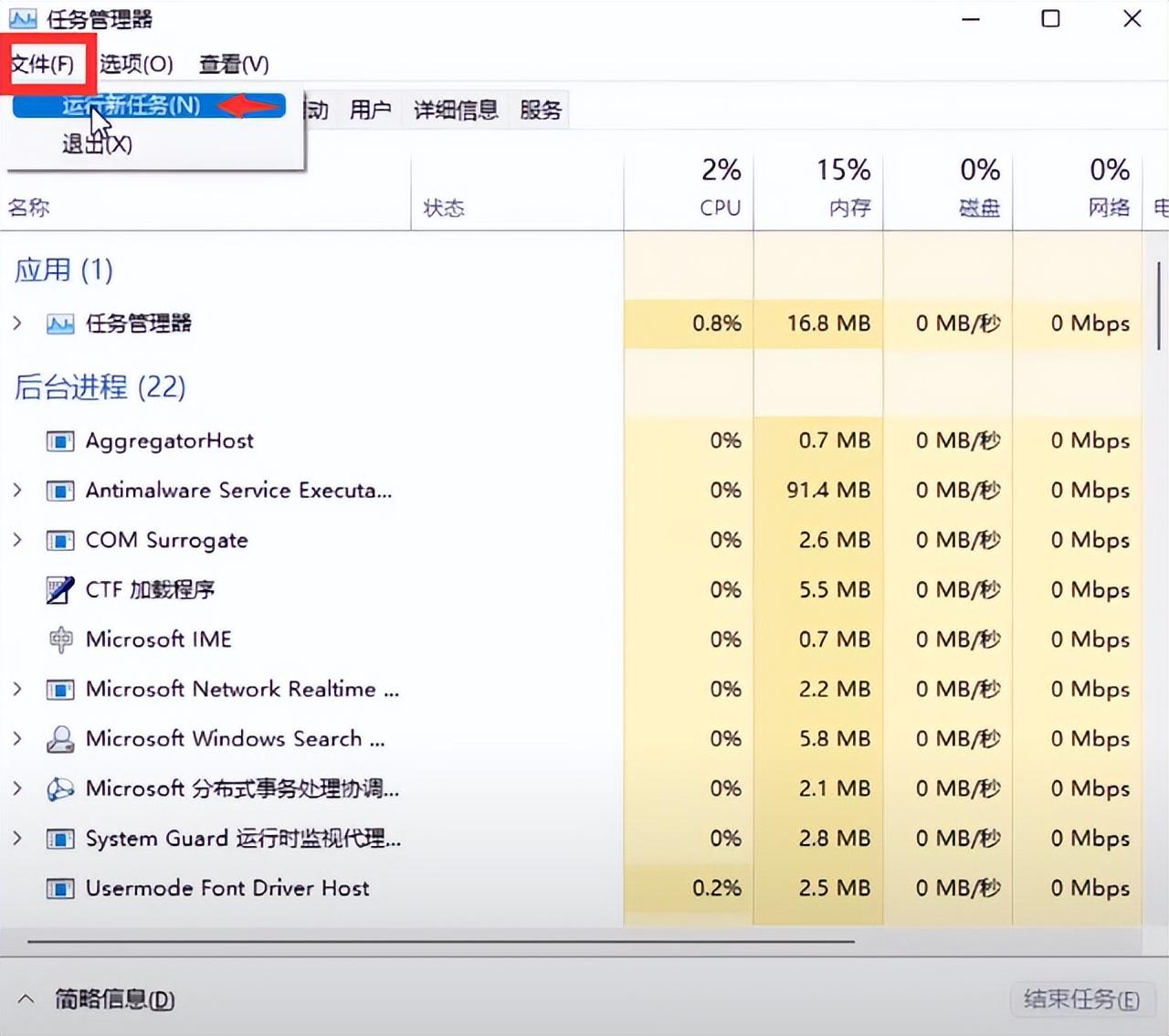Expand the System Guard 运行时监视代理 entry
The width and height of the screenshot is (1169, 1036).
pos(17,838)
